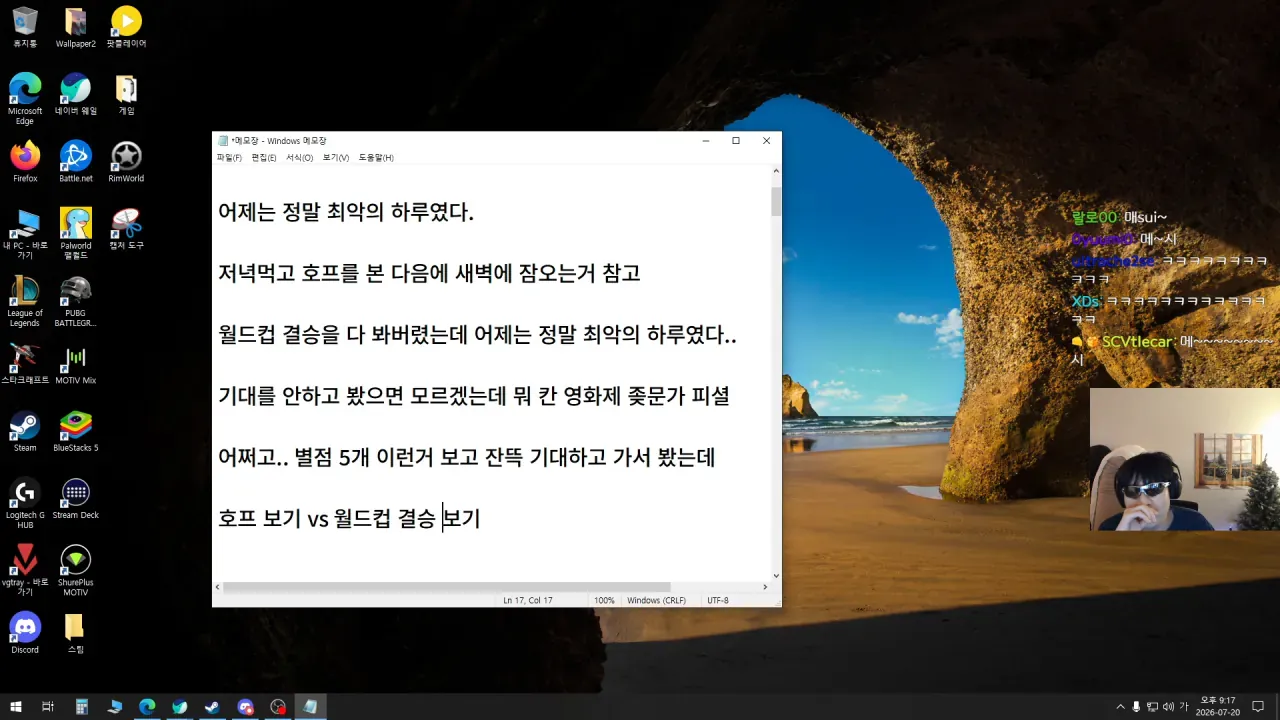The image size is (1280, 720).
Task: Launch League of Legends from desktop
Action: pos(25,302)
